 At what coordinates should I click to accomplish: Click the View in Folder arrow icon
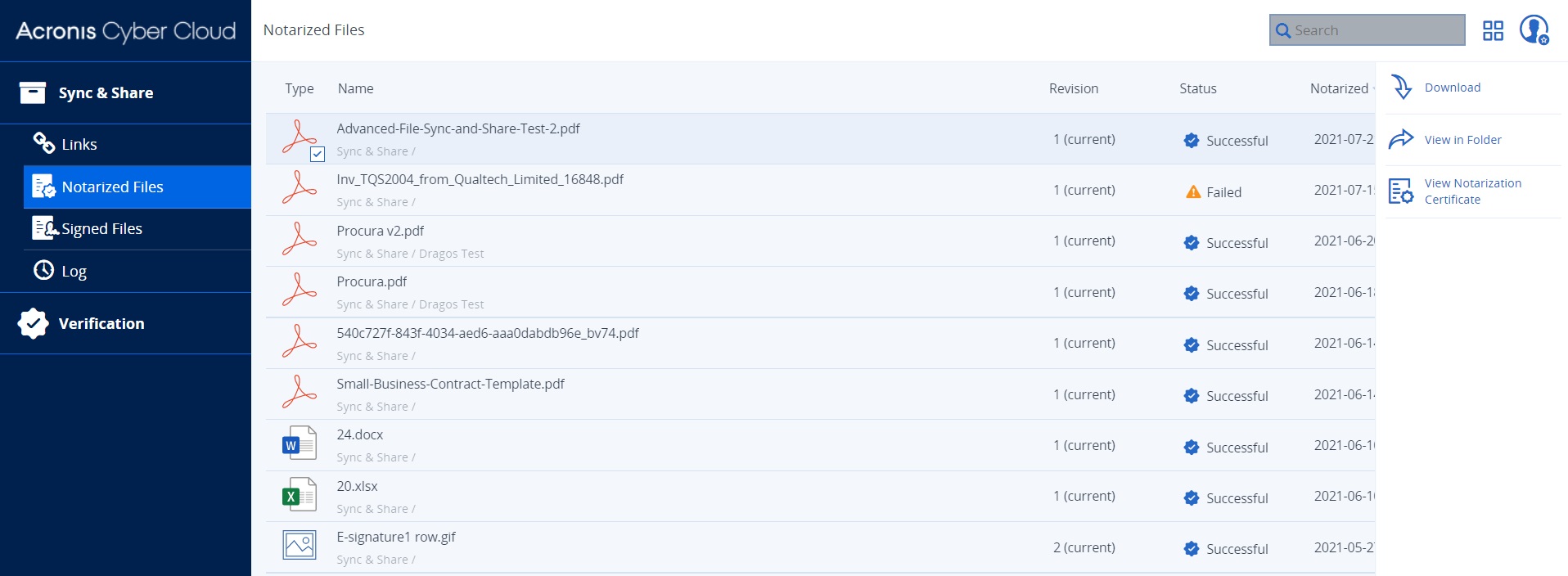(x=1401, y=140)
